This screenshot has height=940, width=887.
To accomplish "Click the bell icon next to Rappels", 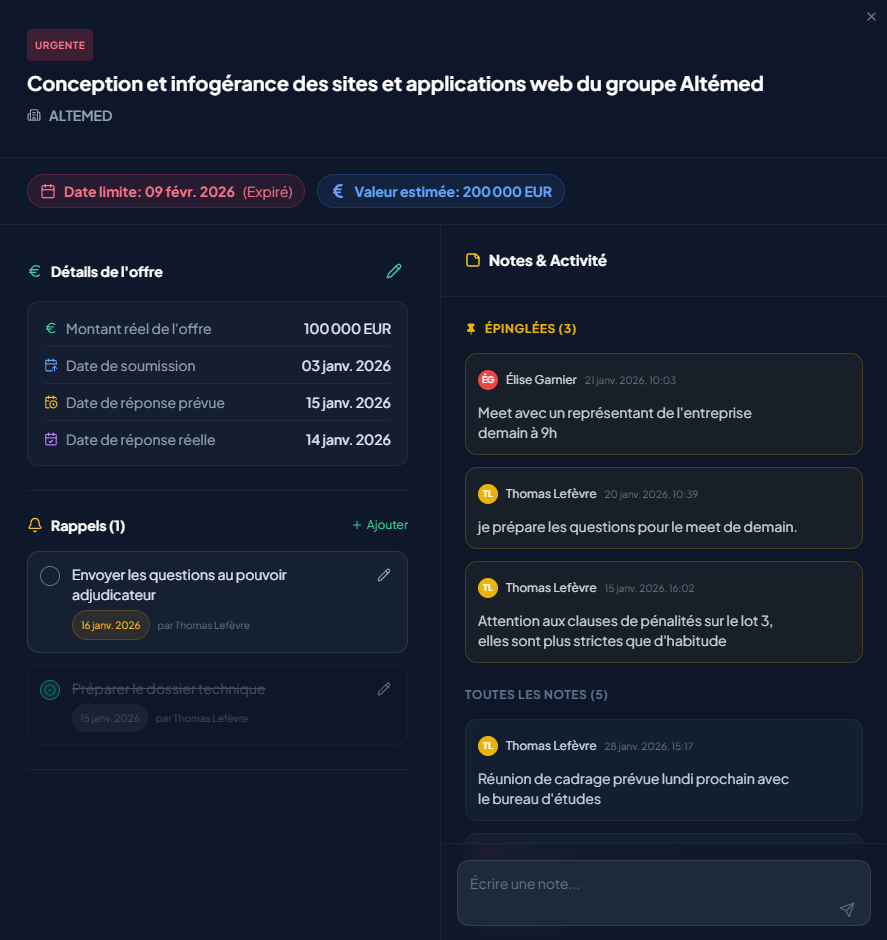I will (x=35, y=525).
